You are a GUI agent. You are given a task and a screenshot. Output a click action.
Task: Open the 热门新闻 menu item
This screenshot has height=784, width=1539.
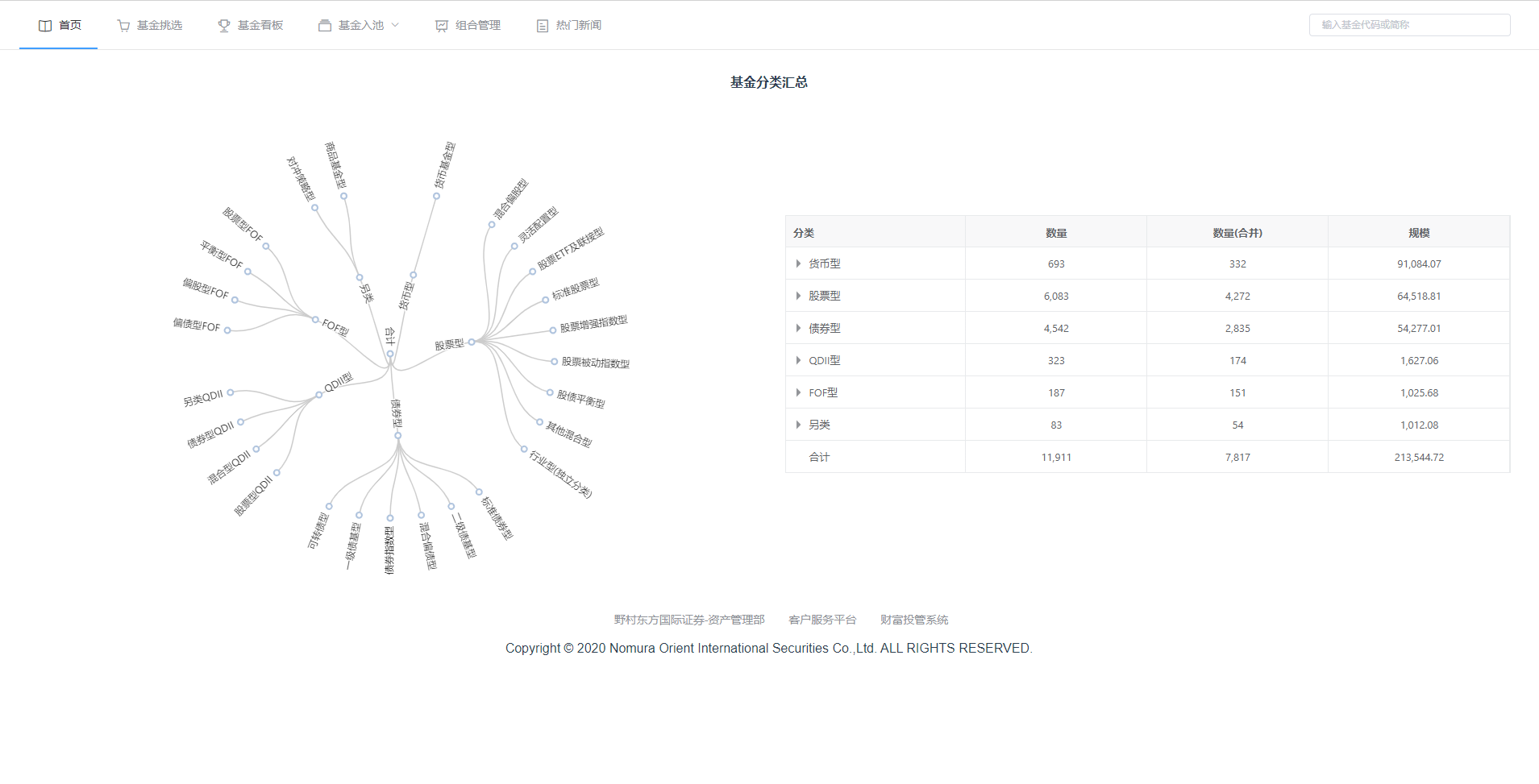(x=568, y=25)
